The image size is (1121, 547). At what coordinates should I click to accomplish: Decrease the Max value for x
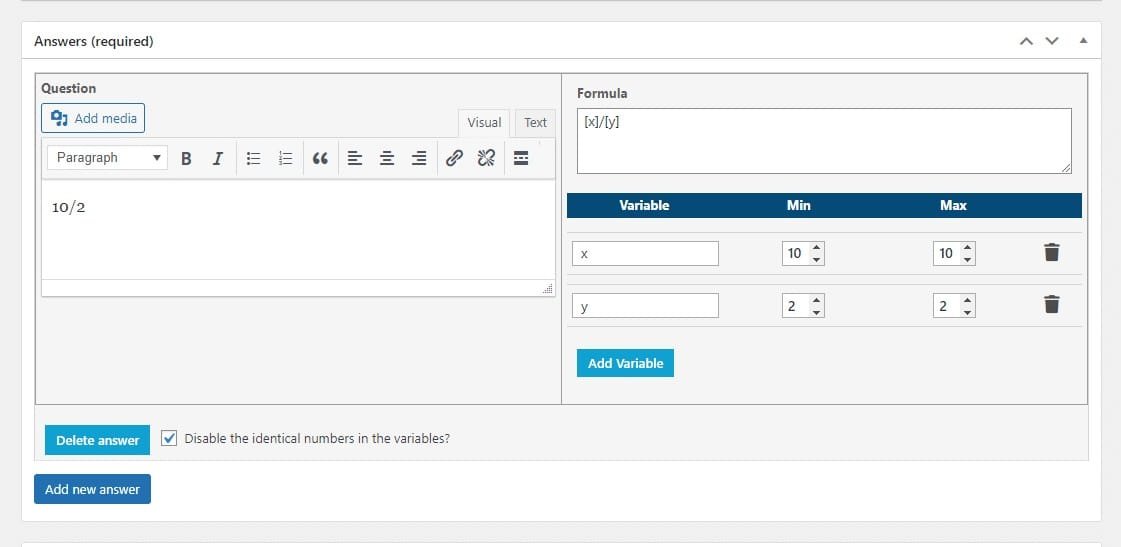click(967, 259)
